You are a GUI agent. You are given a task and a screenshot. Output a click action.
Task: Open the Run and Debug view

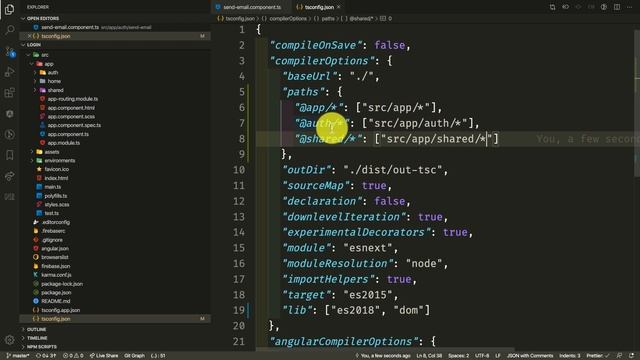pyautogui.click(x=9, y=72)
